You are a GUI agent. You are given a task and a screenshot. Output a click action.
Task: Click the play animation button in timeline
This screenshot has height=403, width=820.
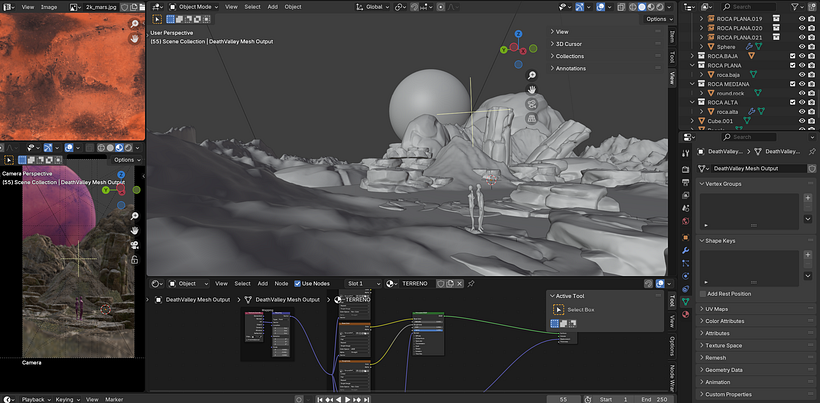point(347,399)
